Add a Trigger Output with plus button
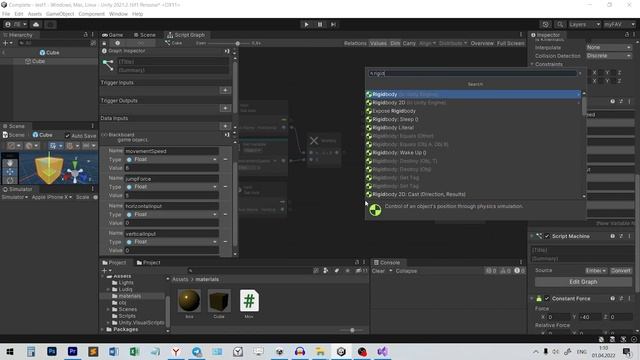Screen dimensions: 640x360 click(x=225, y=108)
